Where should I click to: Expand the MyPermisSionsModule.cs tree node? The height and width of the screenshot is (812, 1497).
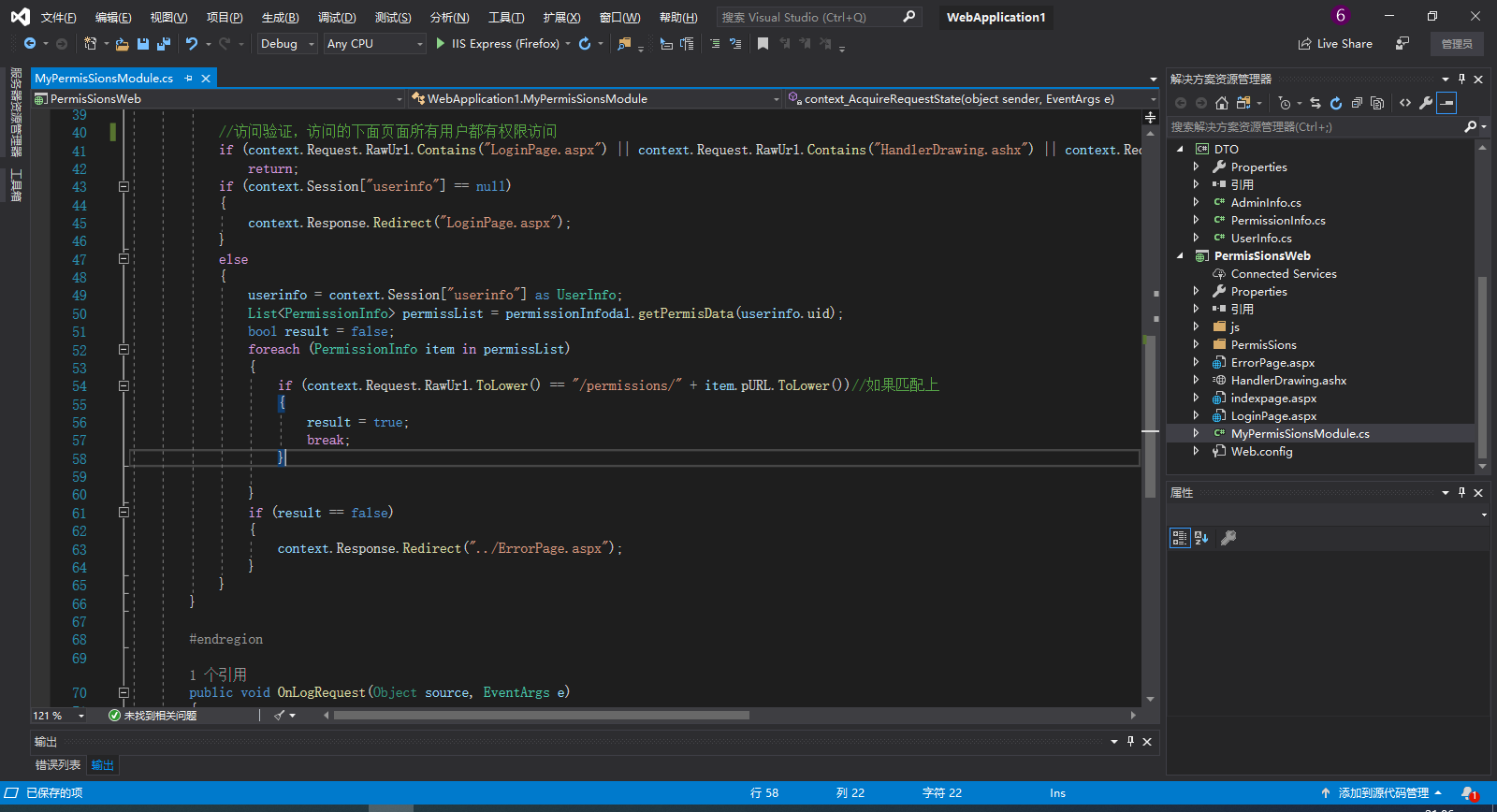[x=1196, y=434]
